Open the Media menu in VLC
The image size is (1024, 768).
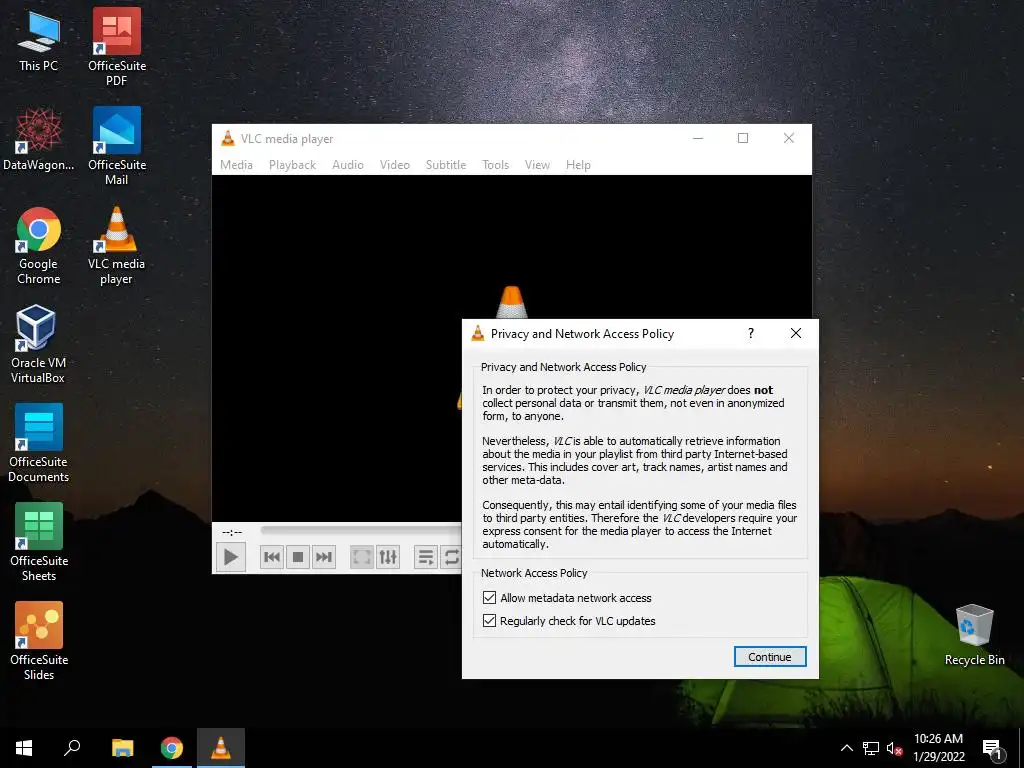tap(236, 165)
